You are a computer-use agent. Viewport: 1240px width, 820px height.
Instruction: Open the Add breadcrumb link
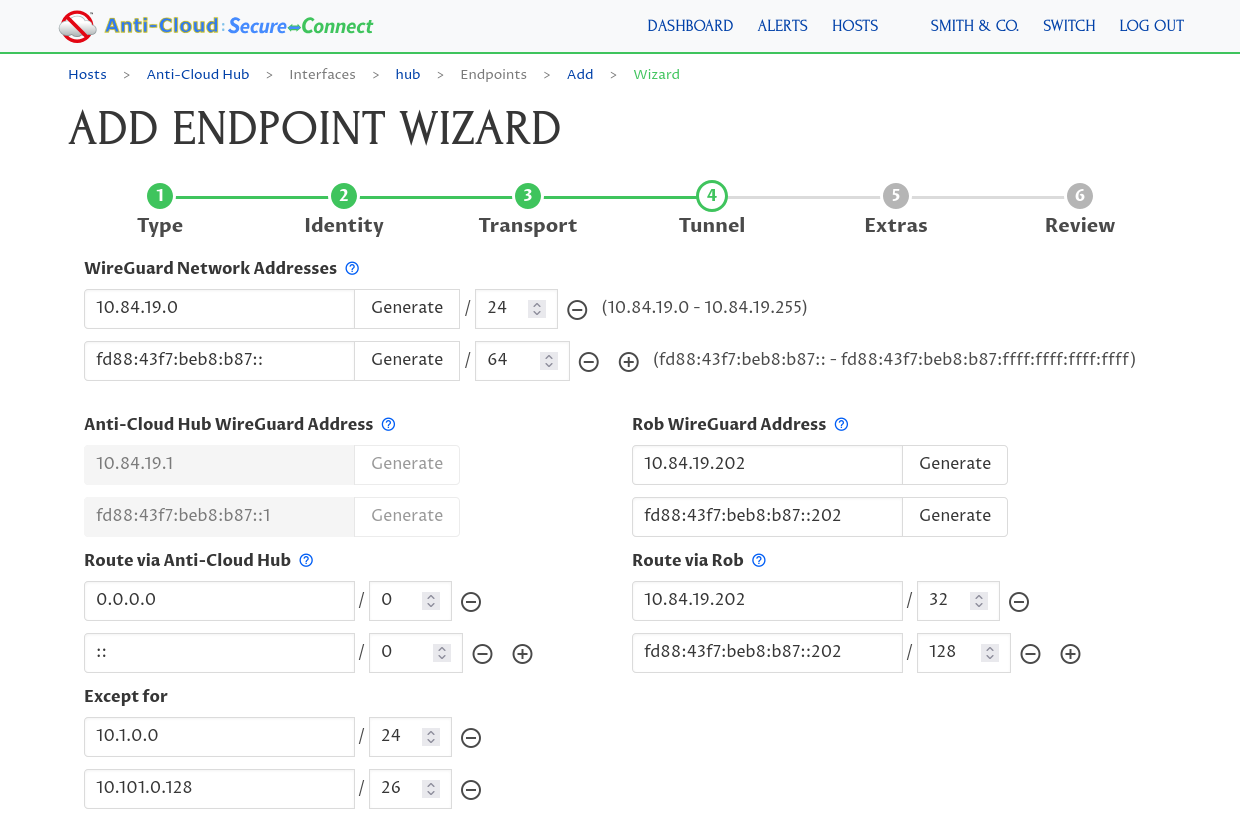click(x=580, y=74)
